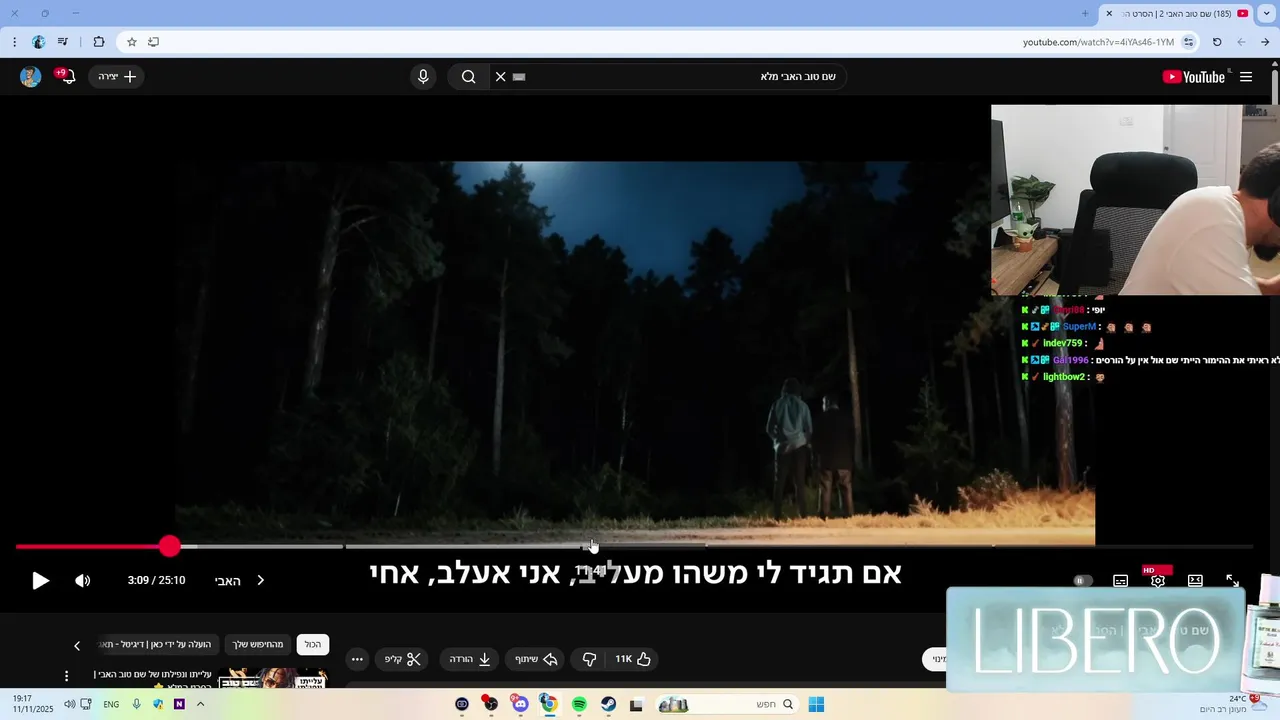Reload the current page
The width and height of the screenshot is (1280, 720).
[1217, 42]
